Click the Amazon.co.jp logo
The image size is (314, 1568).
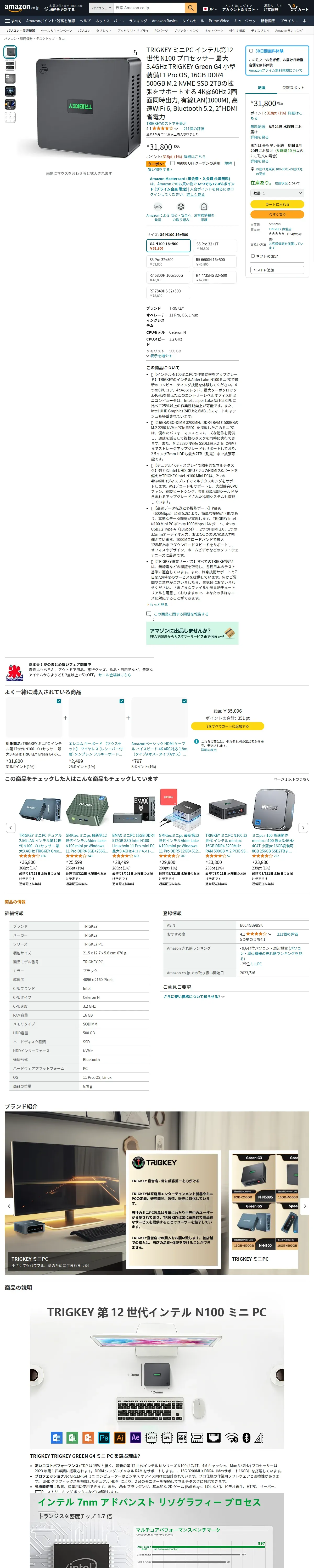pos(22,8)
